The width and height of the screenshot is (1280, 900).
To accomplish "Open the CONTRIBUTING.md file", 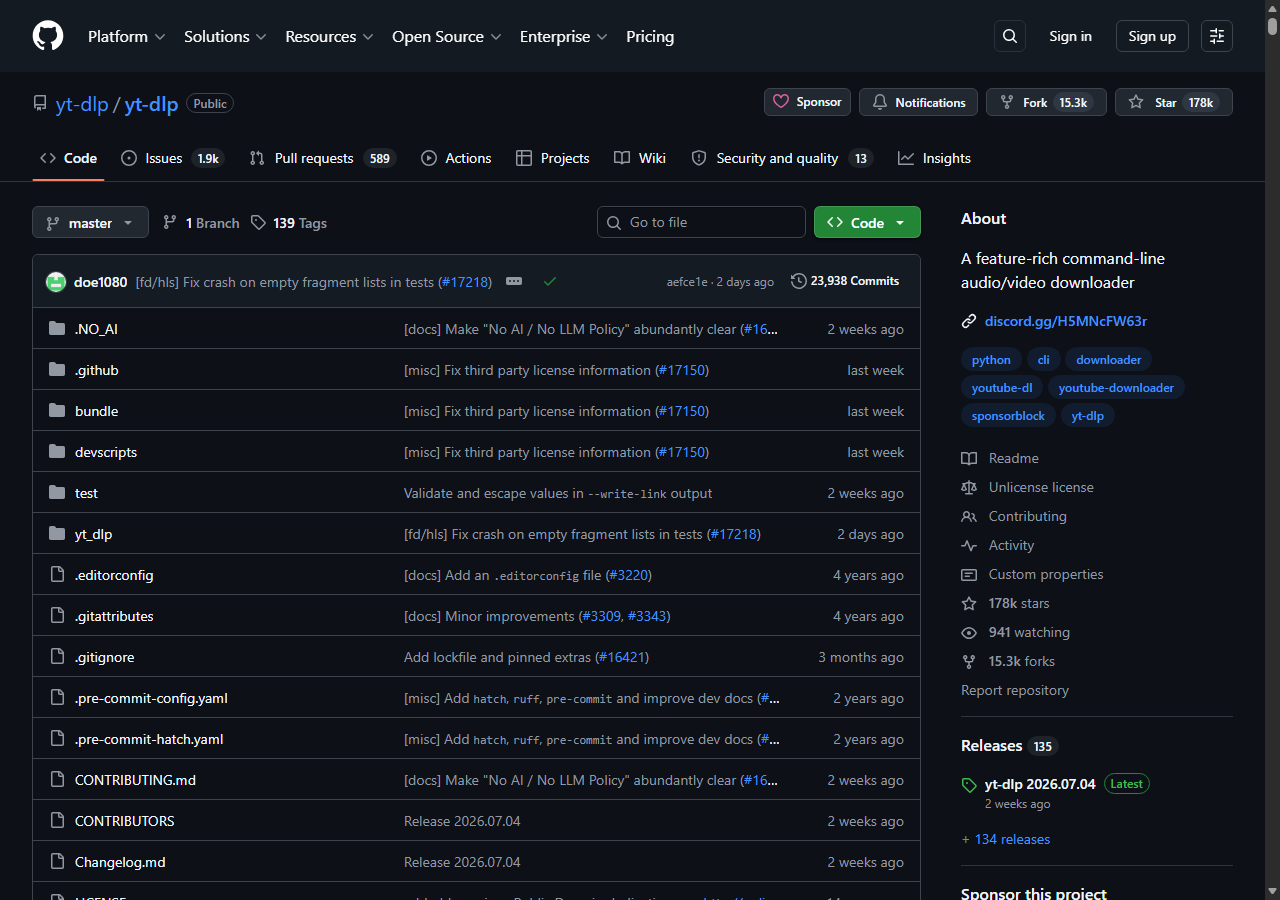I will coord(136,780).
